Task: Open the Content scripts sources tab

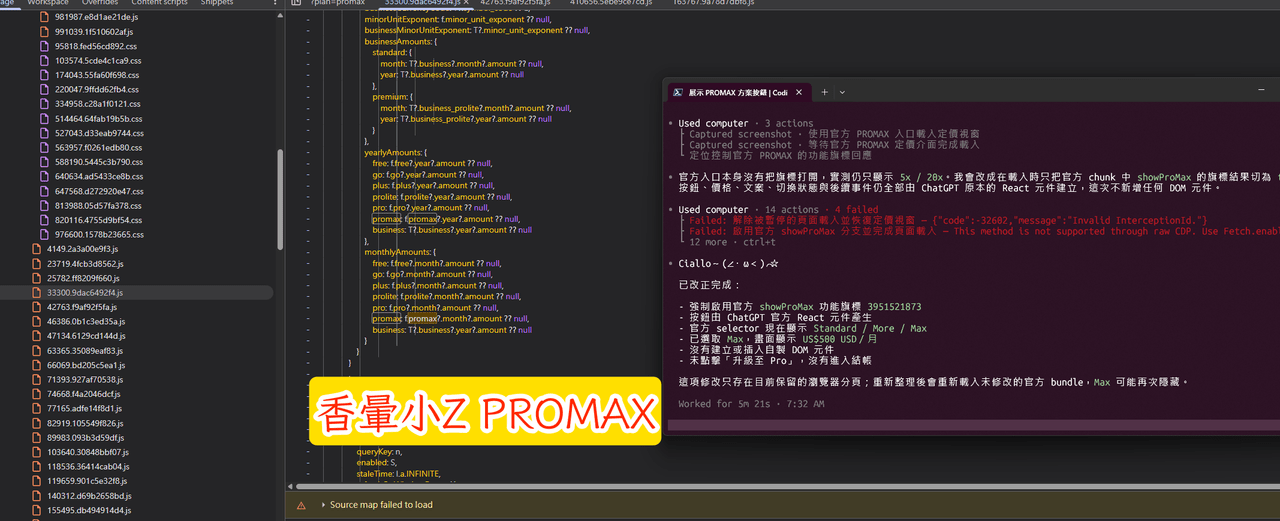Action: point(160,3)
